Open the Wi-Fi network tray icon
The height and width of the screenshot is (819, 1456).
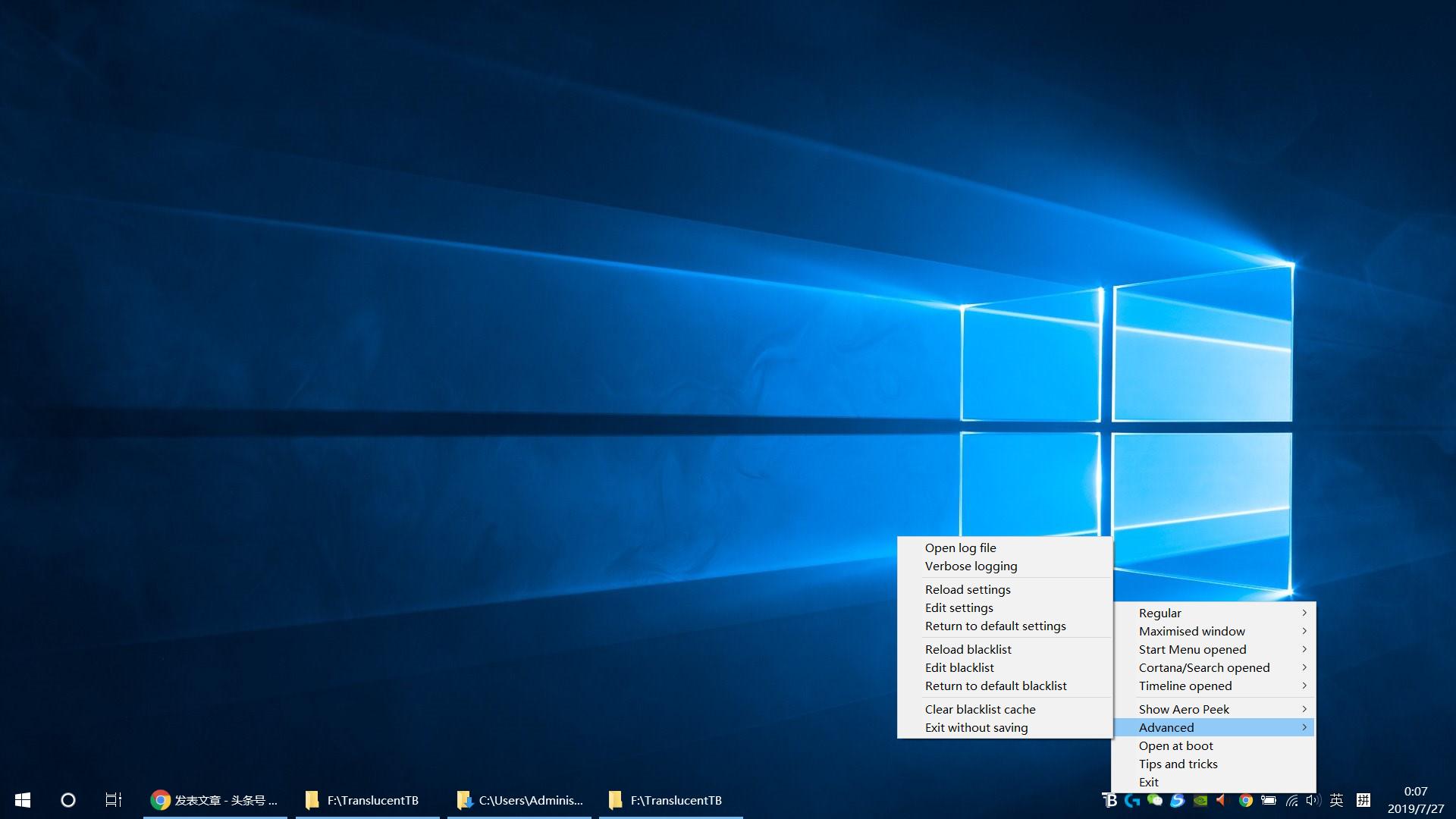(x=1291, y=800)
